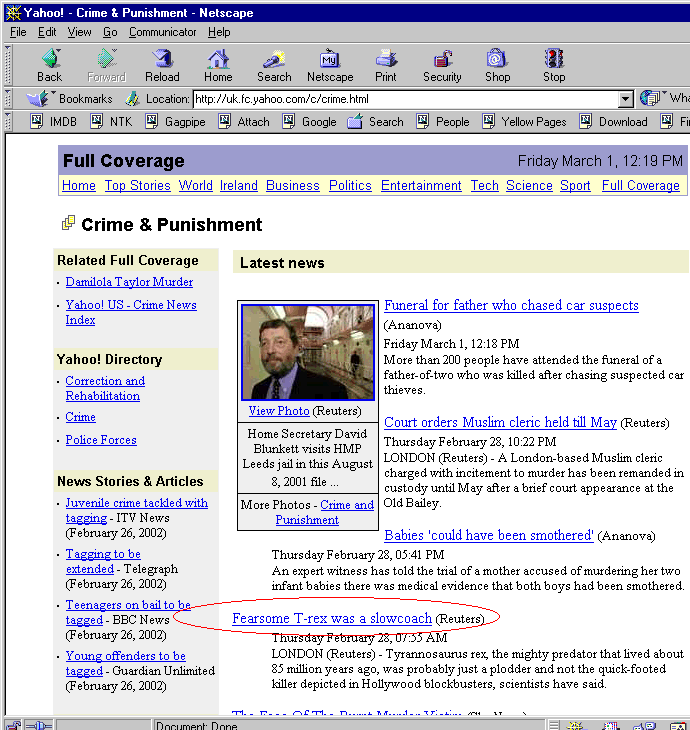Open the Entertainment section link
This screenshot has height=730, width=690.
(x=421, y=185)
